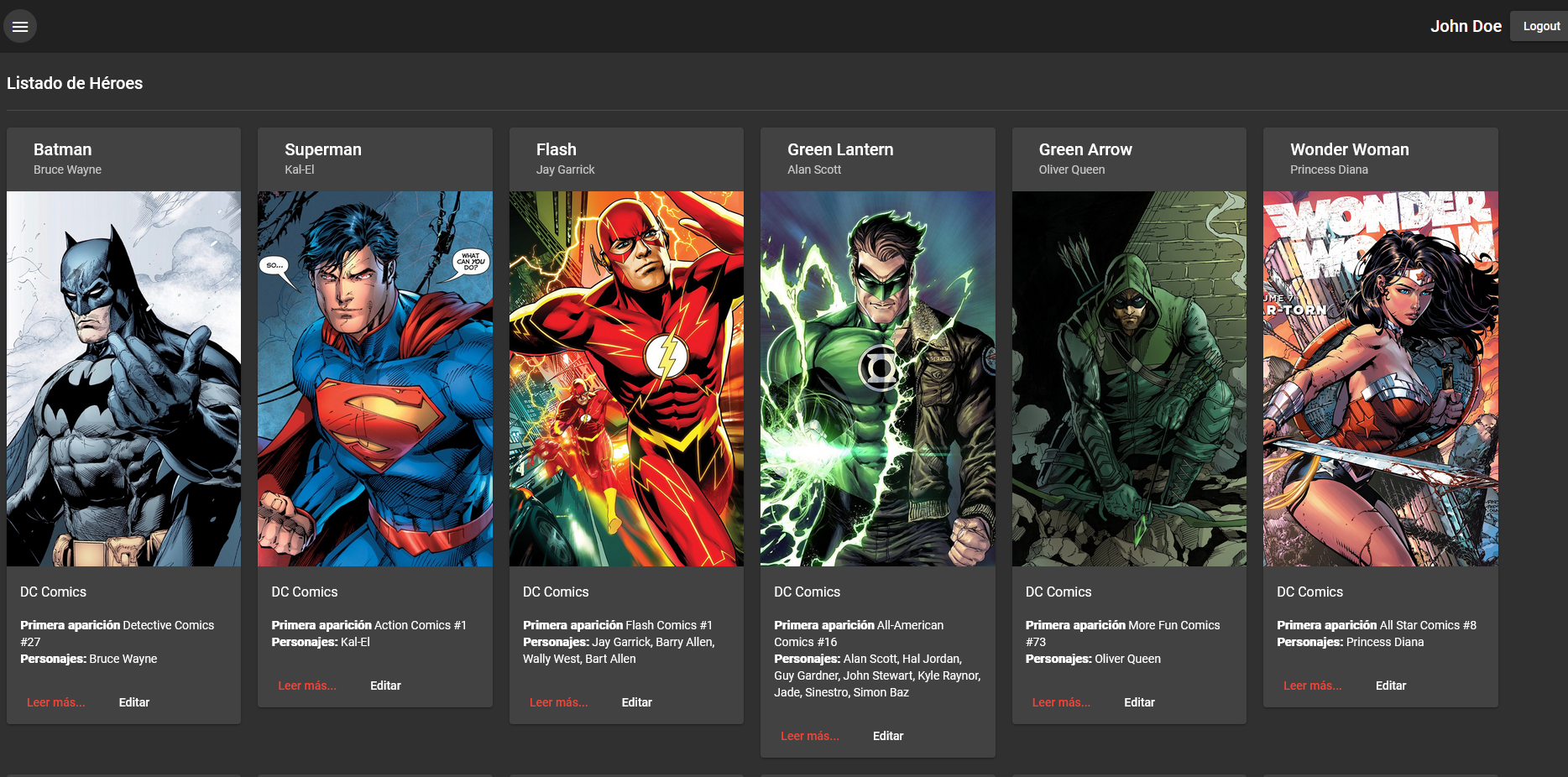The height and width of the screenshot is (777, 1568).
Task: Select the Flash card title
Action: (557, 149)
